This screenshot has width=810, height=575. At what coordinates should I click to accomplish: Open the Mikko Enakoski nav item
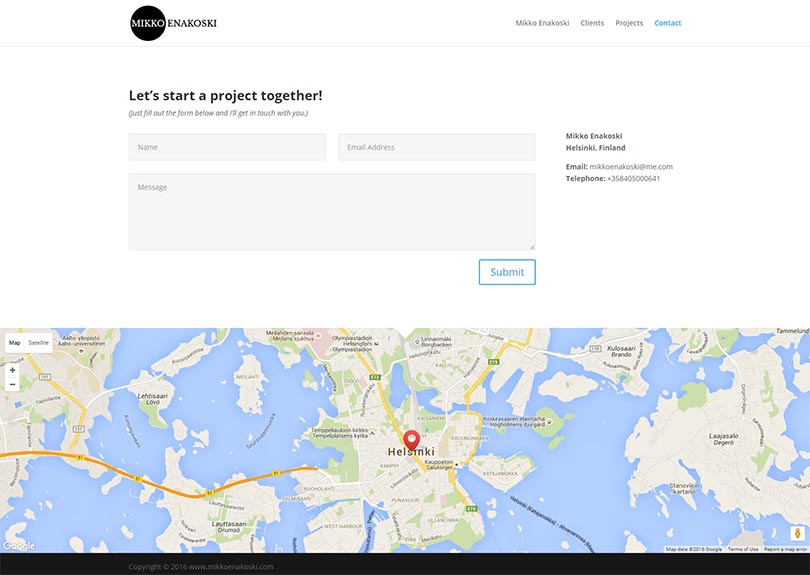point(542,23)
